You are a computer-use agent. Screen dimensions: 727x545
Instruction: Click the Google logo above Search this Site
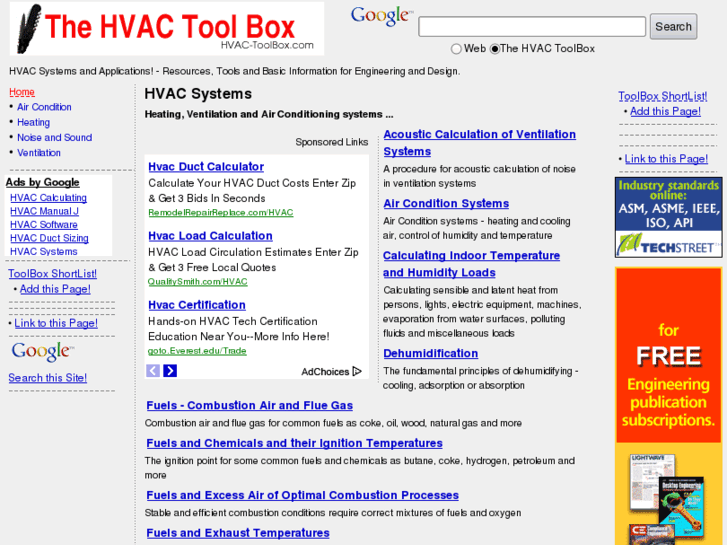click(42, 351)
